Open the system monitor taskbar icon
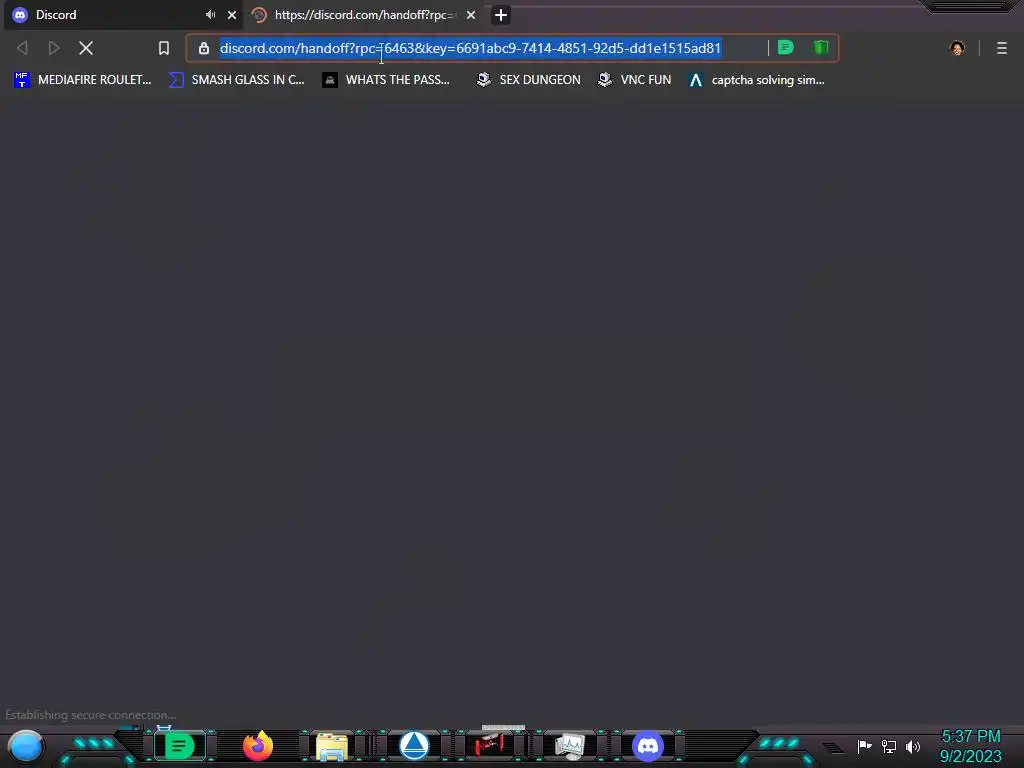 click(x=569, y=746)
